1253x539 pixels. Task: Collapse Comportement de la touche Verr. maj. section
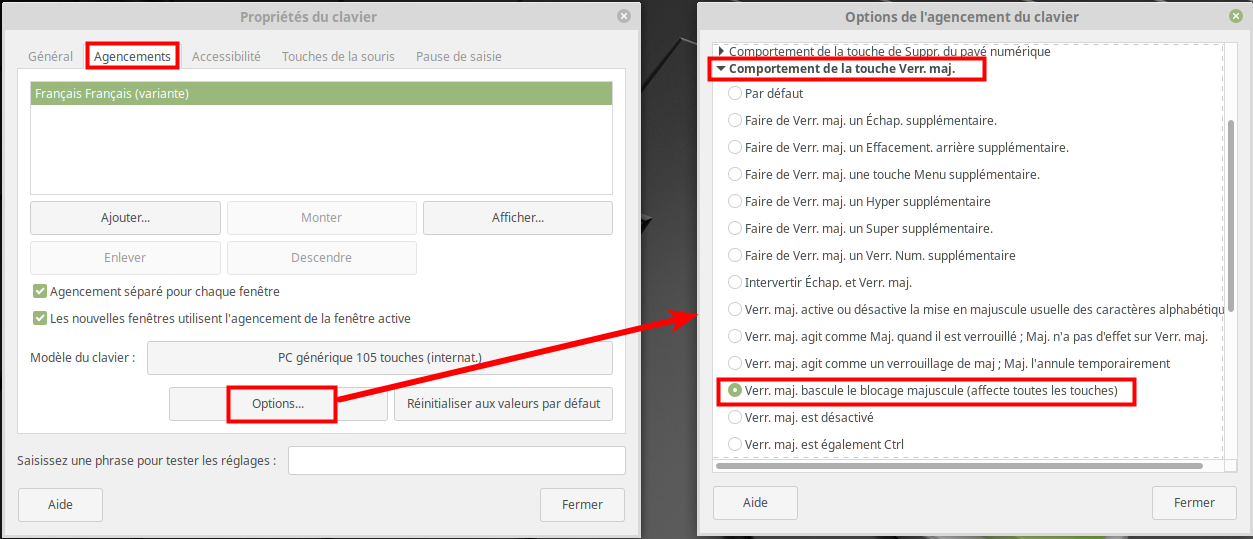(x=720, y=69)
